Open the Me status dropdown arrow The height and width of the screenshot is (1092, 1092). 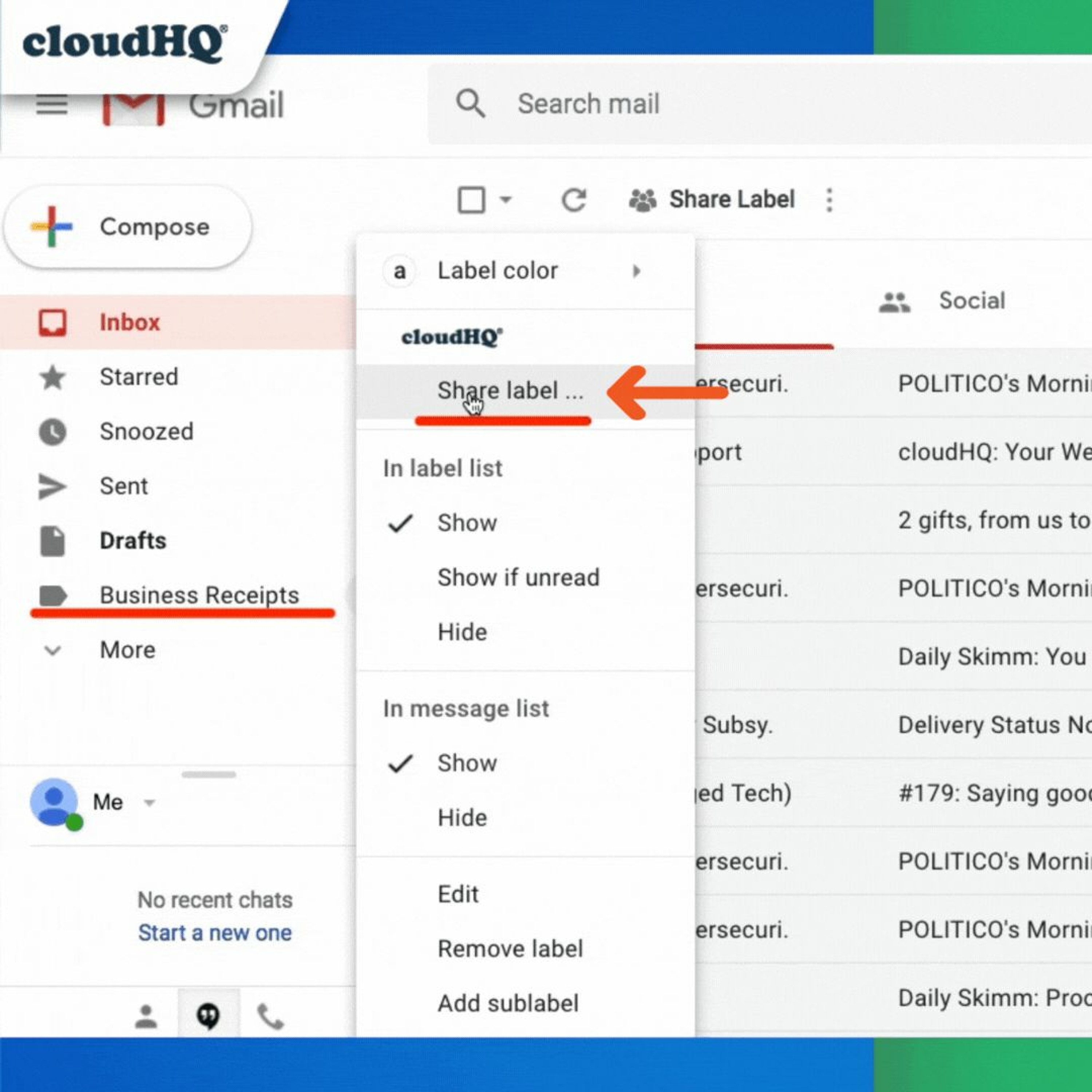tap(149, 803)
